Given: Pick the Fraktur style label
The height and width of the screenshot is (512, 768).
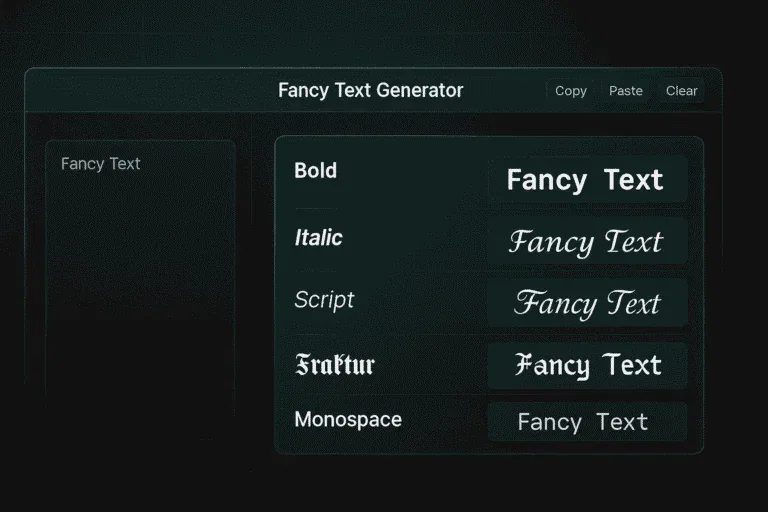Looking at the screenshot, I should tap(334, 364).
